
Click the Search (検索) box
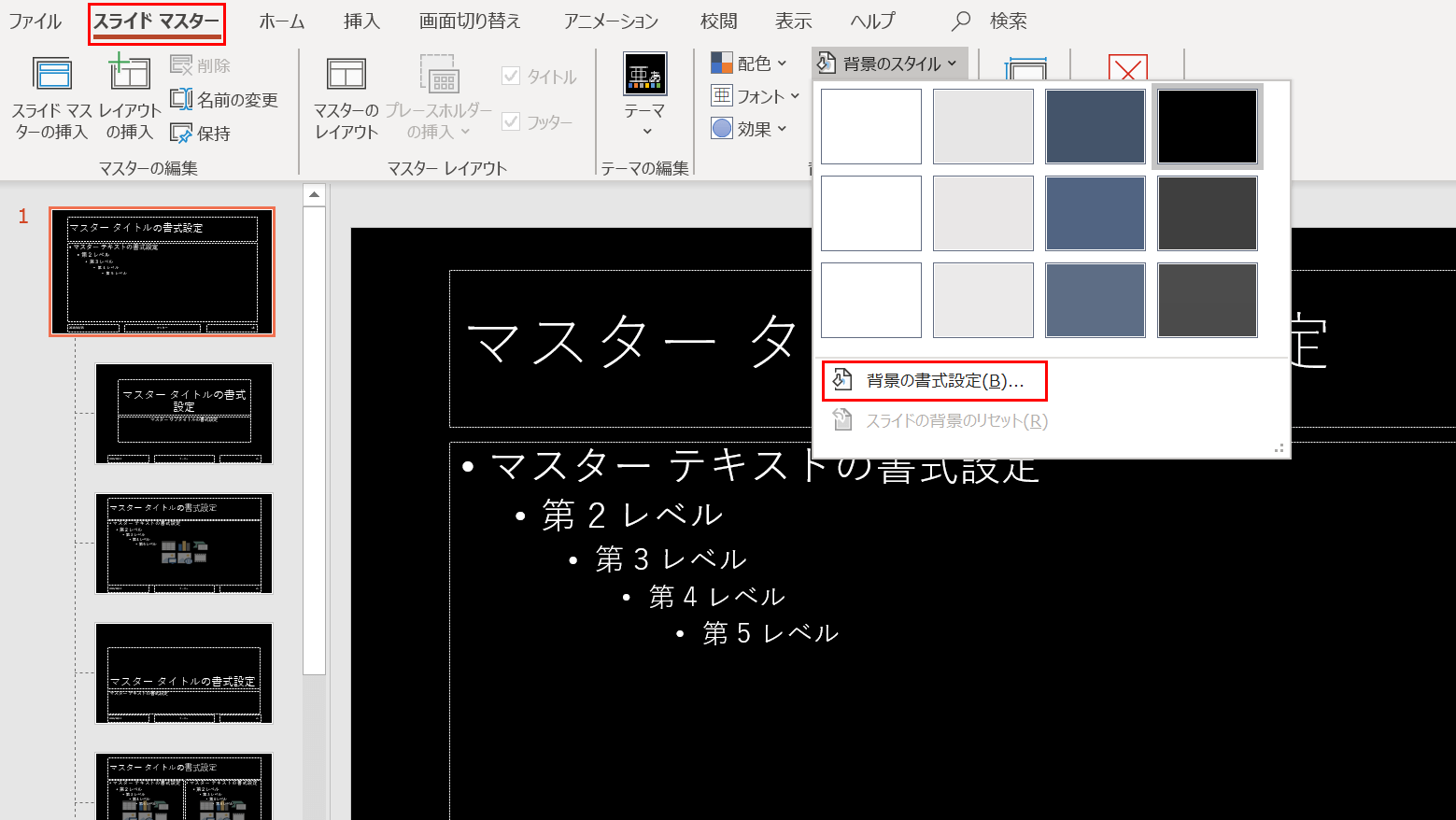(x=990, y=21)
